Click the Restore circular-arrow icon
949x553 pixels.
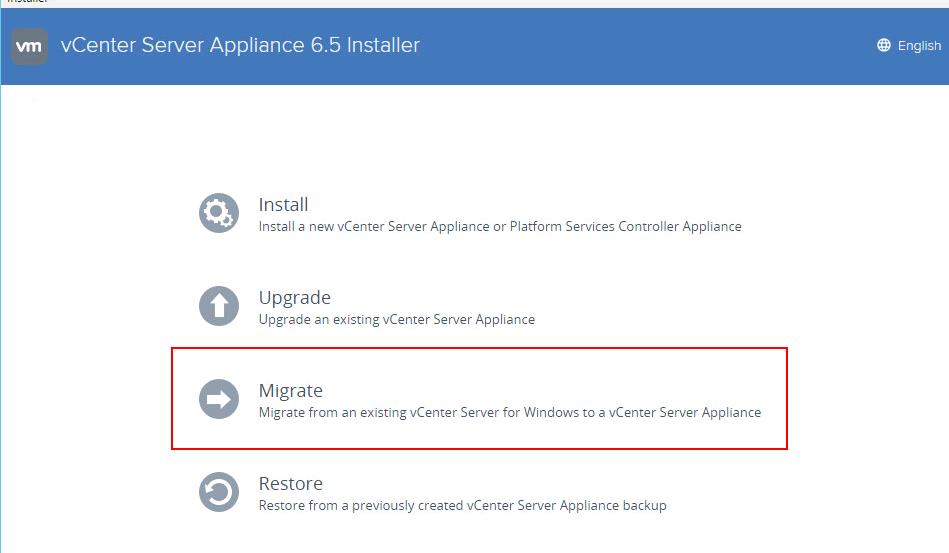pyautogui.click(x=218, y=492)
